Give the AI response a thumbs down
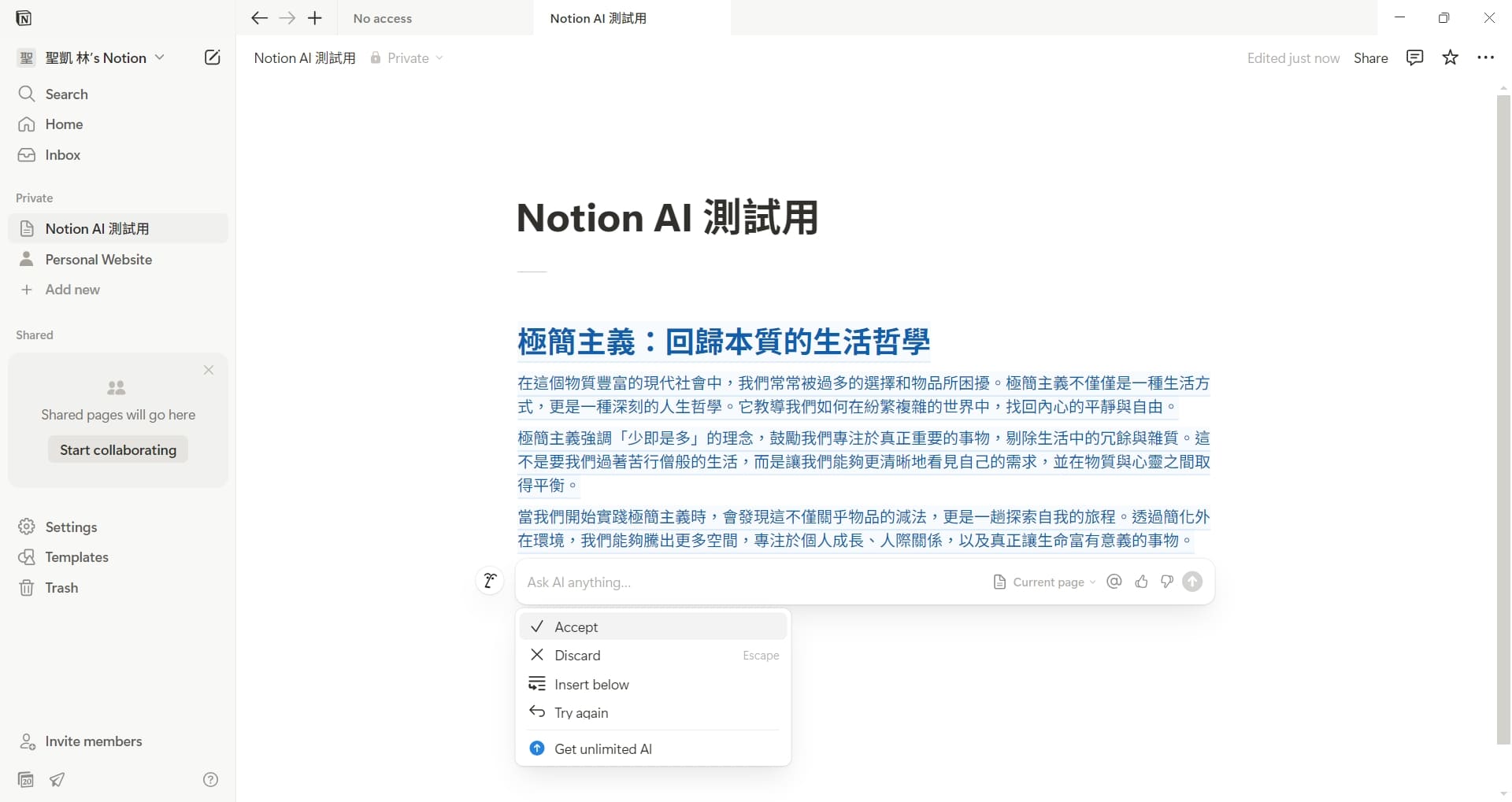 pyautogui.click(x=1166, y=582)
